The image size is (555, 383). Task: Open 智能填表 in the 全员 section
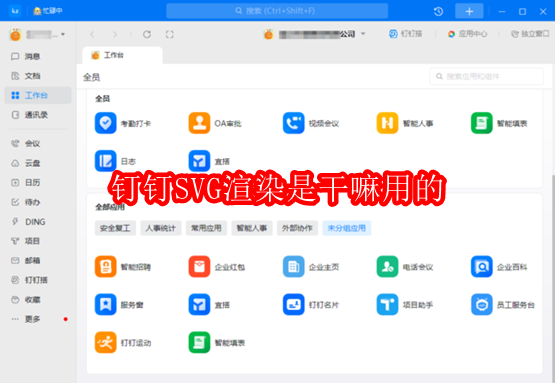499,123
